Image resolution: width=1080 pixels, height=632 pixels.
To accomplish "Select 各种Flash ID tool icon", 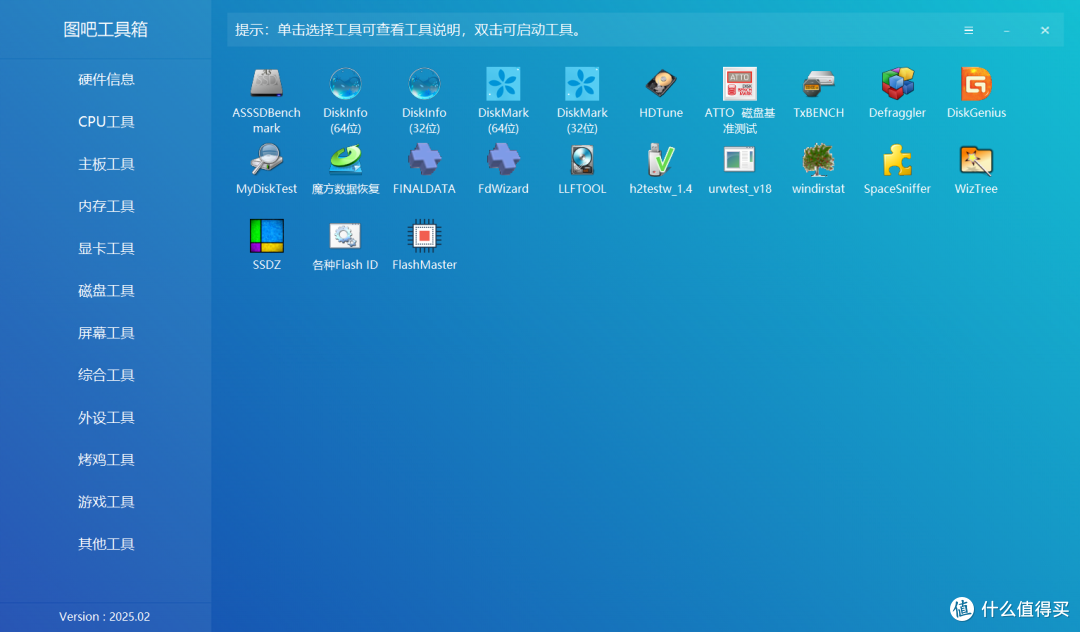I will (345, 235).
